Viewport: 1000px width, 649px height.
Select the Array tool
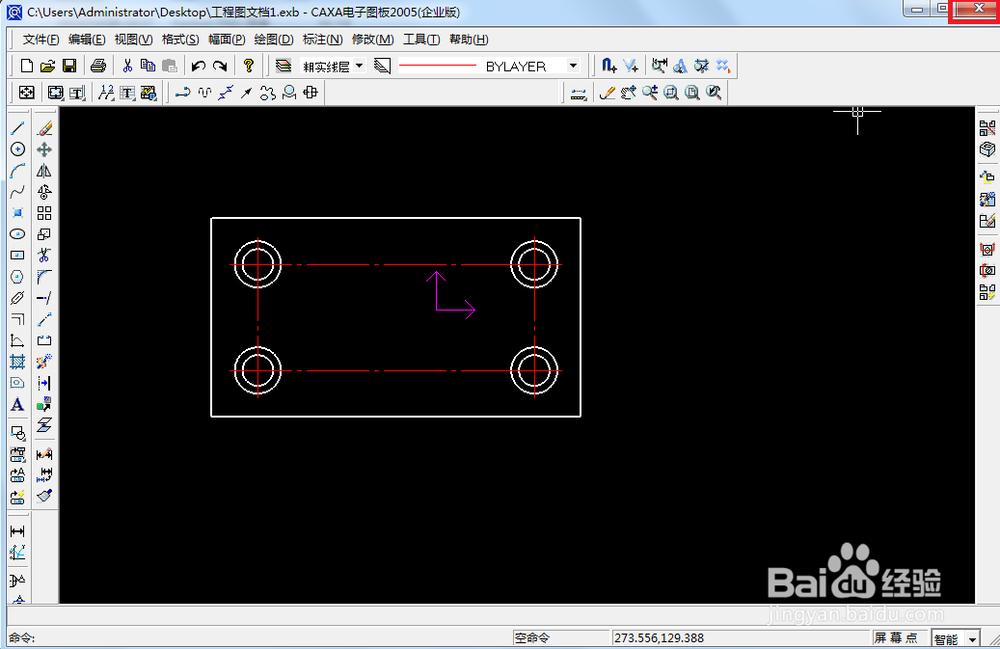point(44,213)
